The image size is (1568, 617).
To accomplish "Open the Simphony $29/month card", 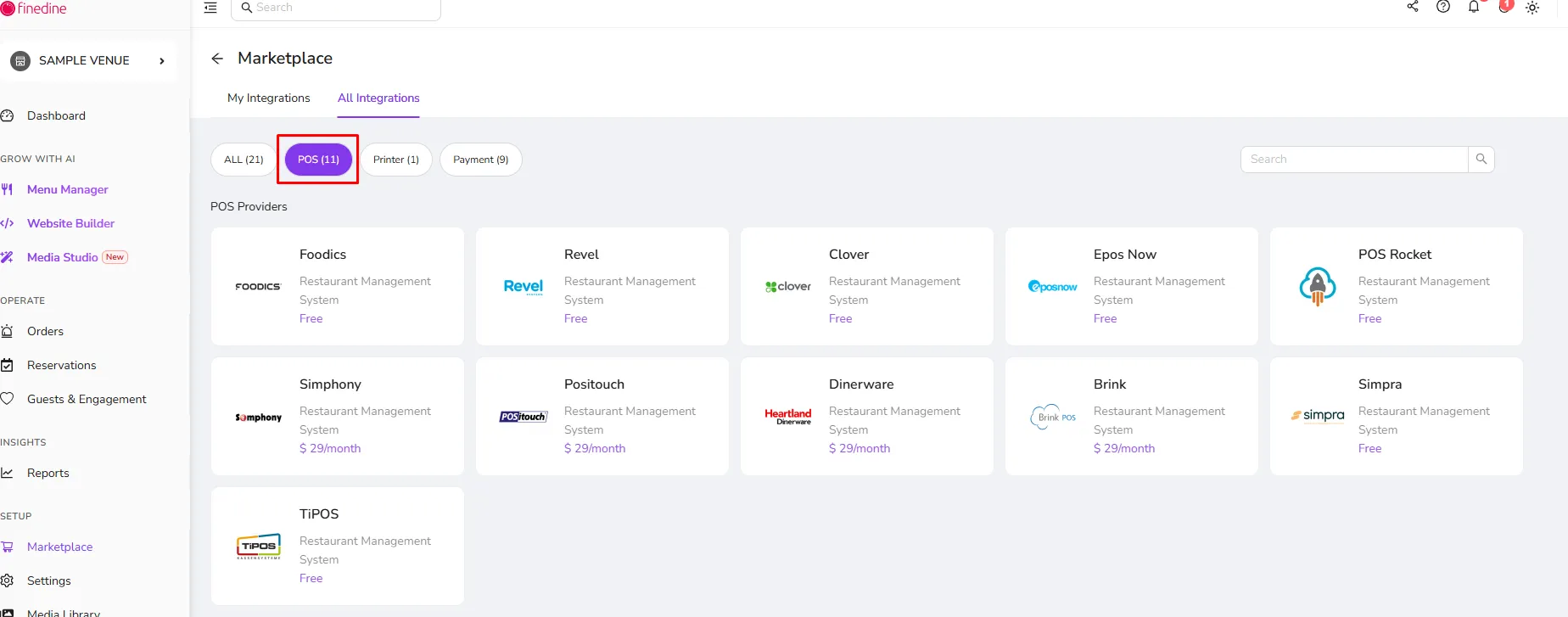I will (x=338, y=416).
